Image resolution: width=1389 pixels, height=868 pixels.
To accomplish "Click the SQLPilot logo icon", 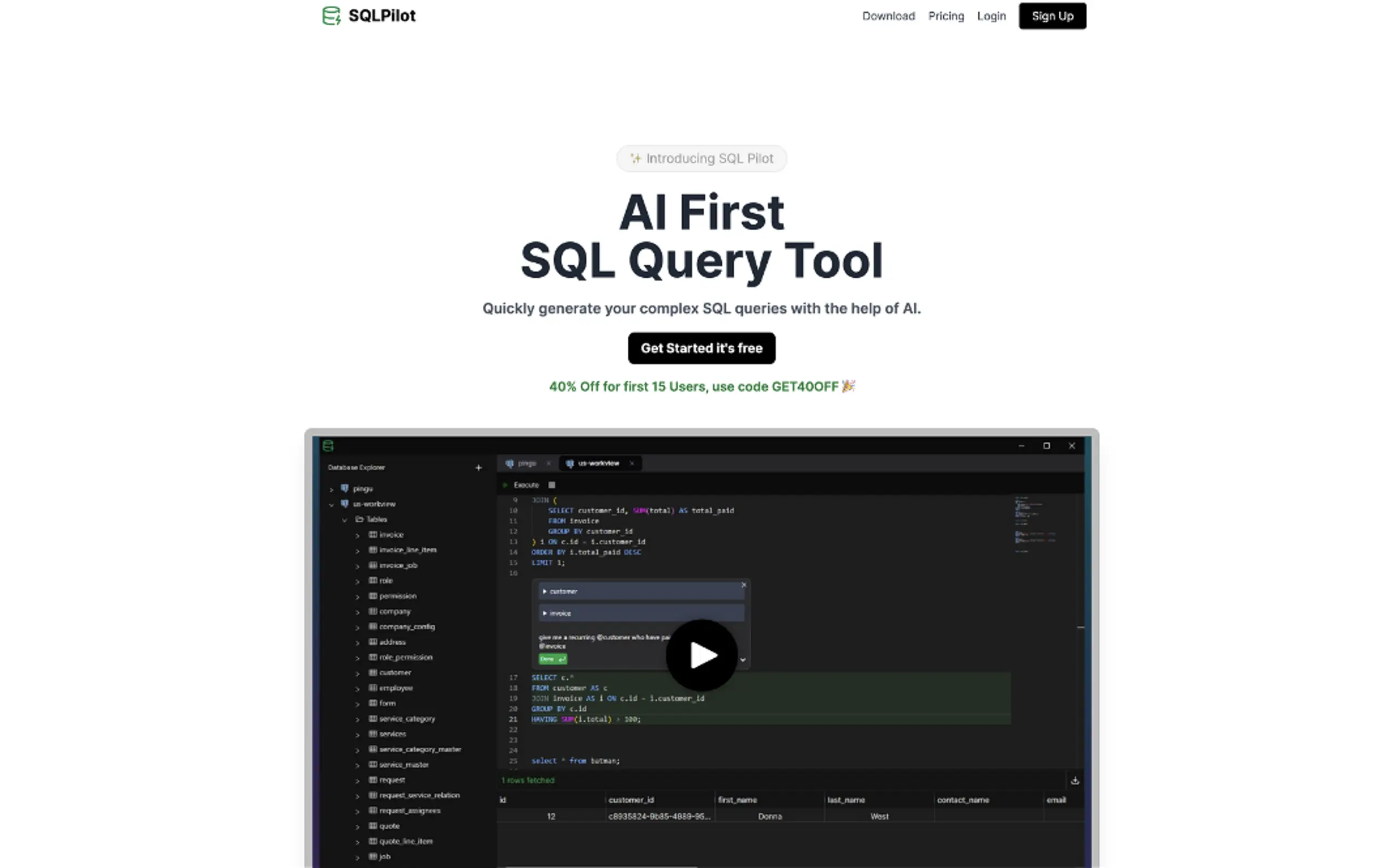I will tap(331, 15).
